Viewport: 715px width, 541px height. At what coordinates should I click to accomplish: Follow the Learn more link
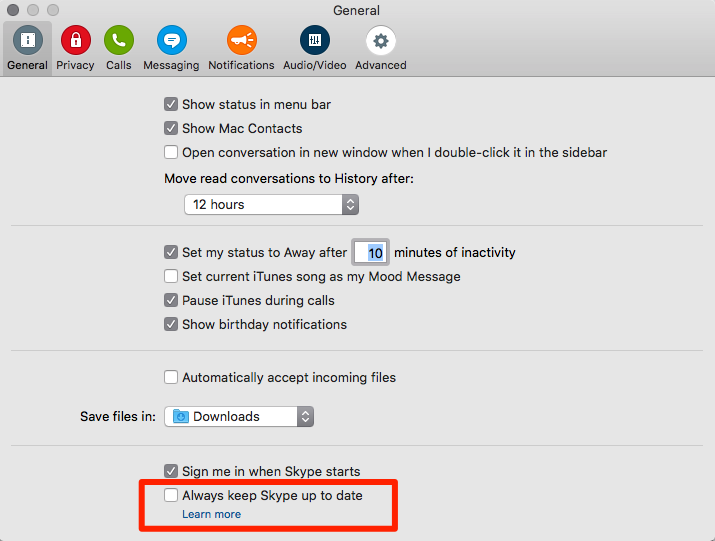point(212,514)
